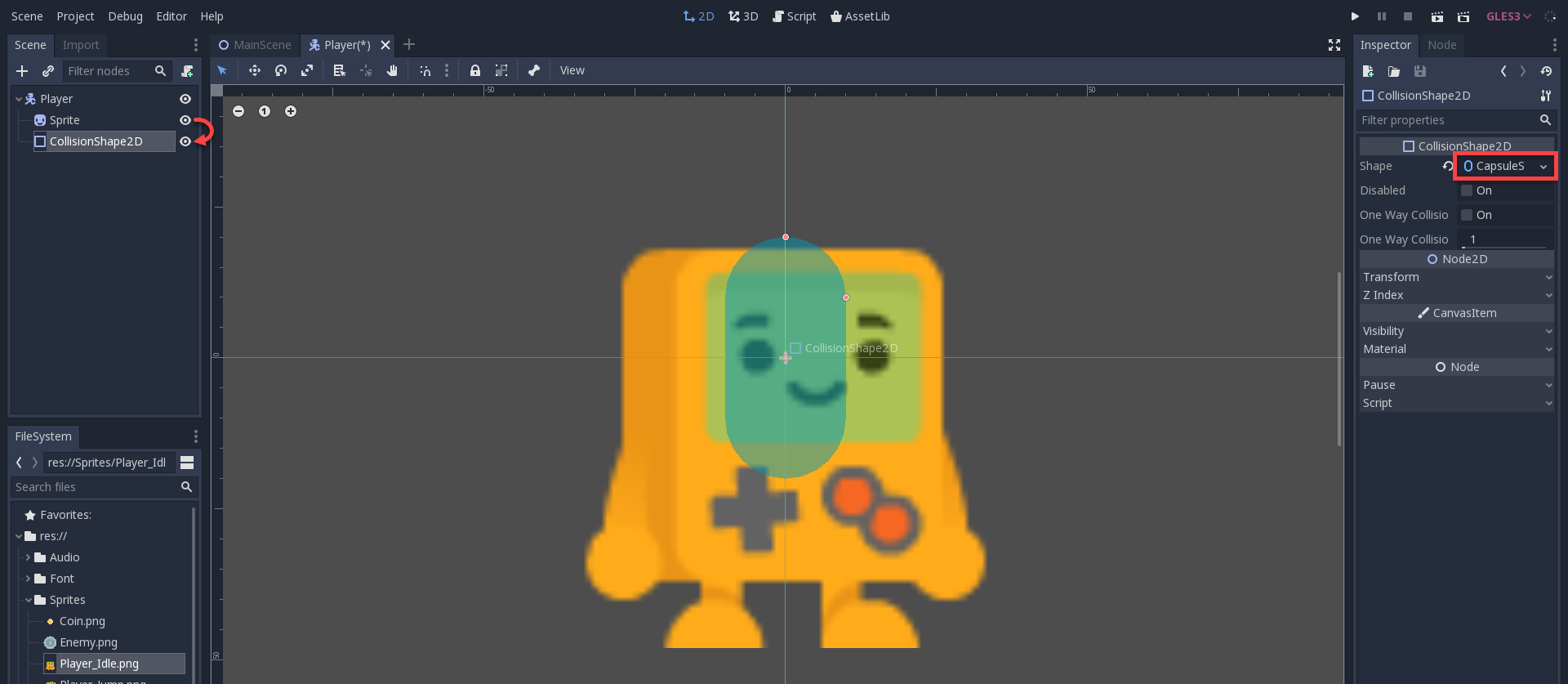Toggle distraction-free mode icon
Screen dimensions: 1568x684
pyautogui.click(x=1334, y=45)
